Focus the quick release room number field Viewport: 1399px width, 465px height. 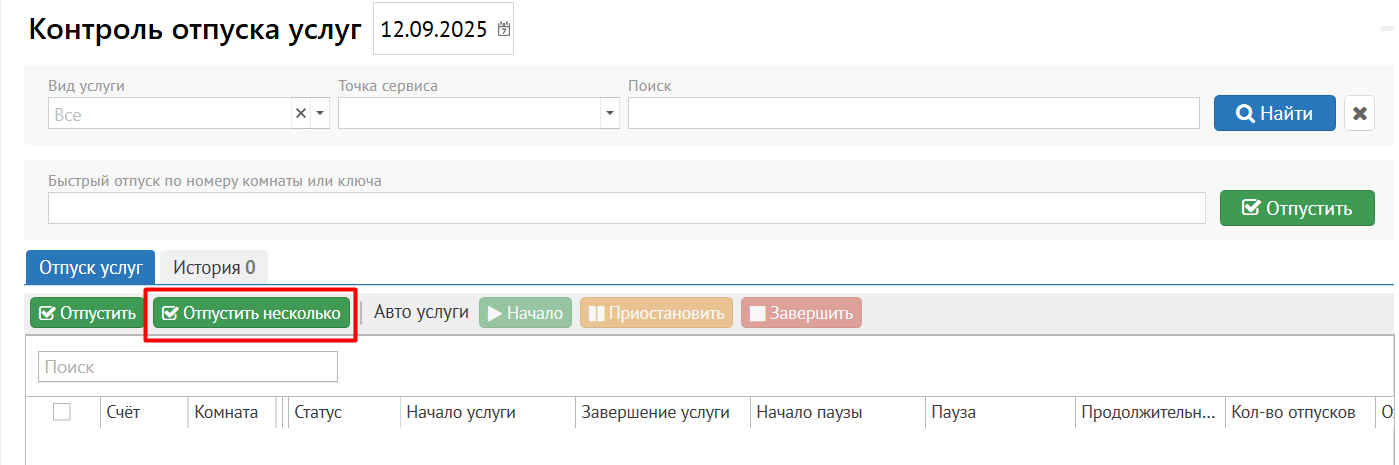click(x=626, y=208)
